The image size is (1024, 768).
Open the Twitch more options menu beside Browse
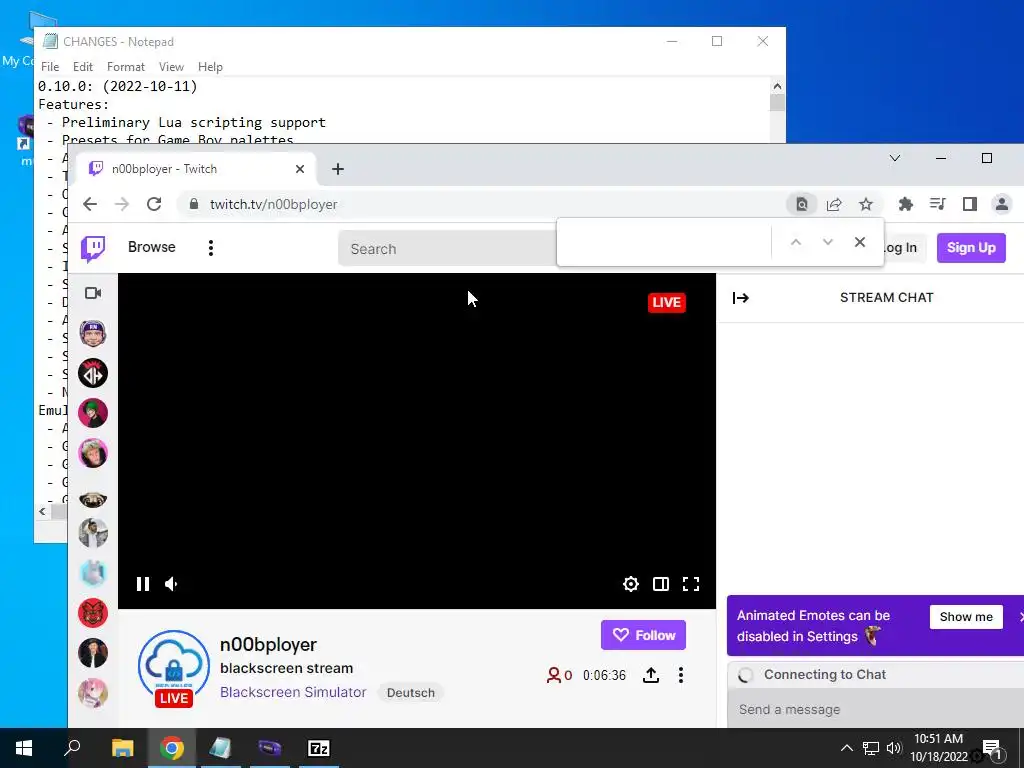click(210, 248)
